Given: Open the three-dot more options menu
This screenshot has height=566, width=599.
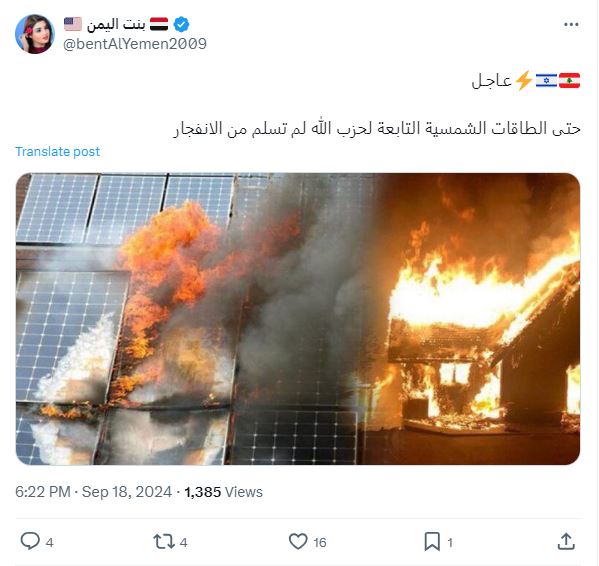Looking at the screenshot, I should click(x=571, y=24).
